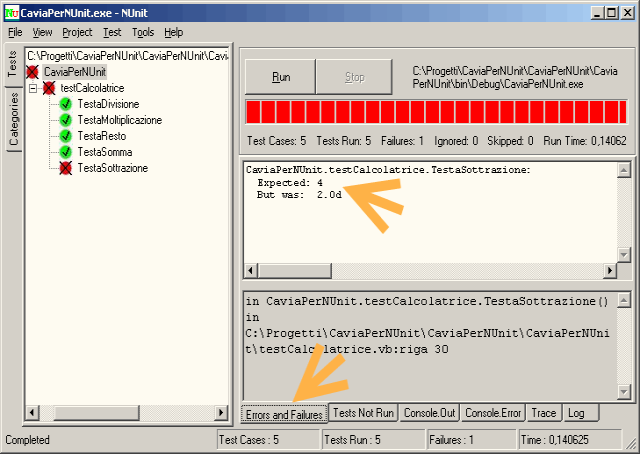This screenshot has width=640, height=454.
Task: Open the Help menu
Action: (173, 32)
